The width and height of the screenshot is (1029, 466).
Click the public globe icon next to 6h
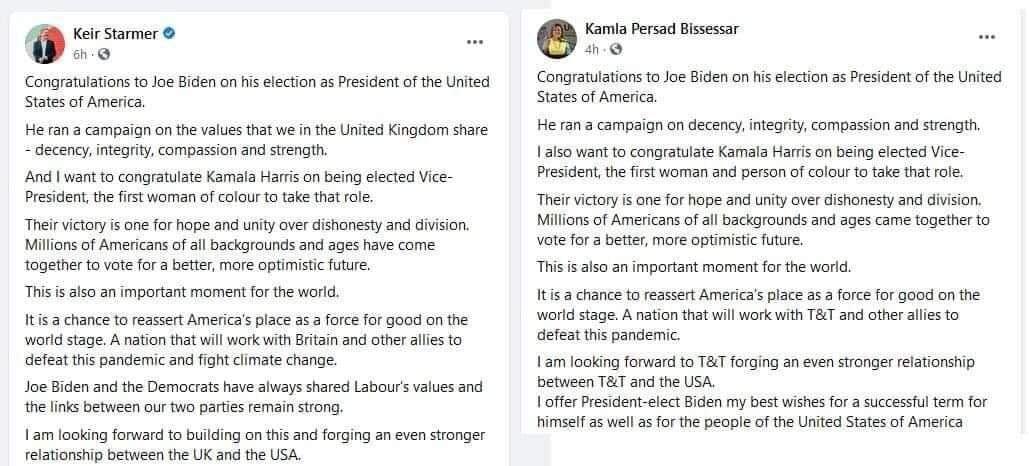[x=104, y=54]
